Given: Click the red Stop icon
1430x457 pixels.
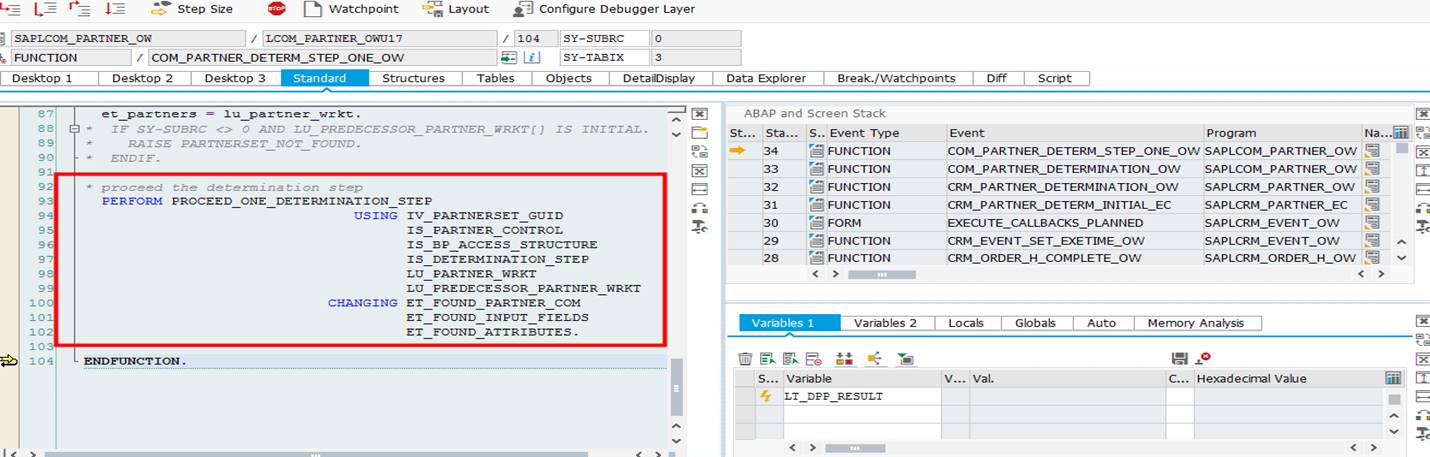Looking at the screenshot, I should (x=276, y=9).
